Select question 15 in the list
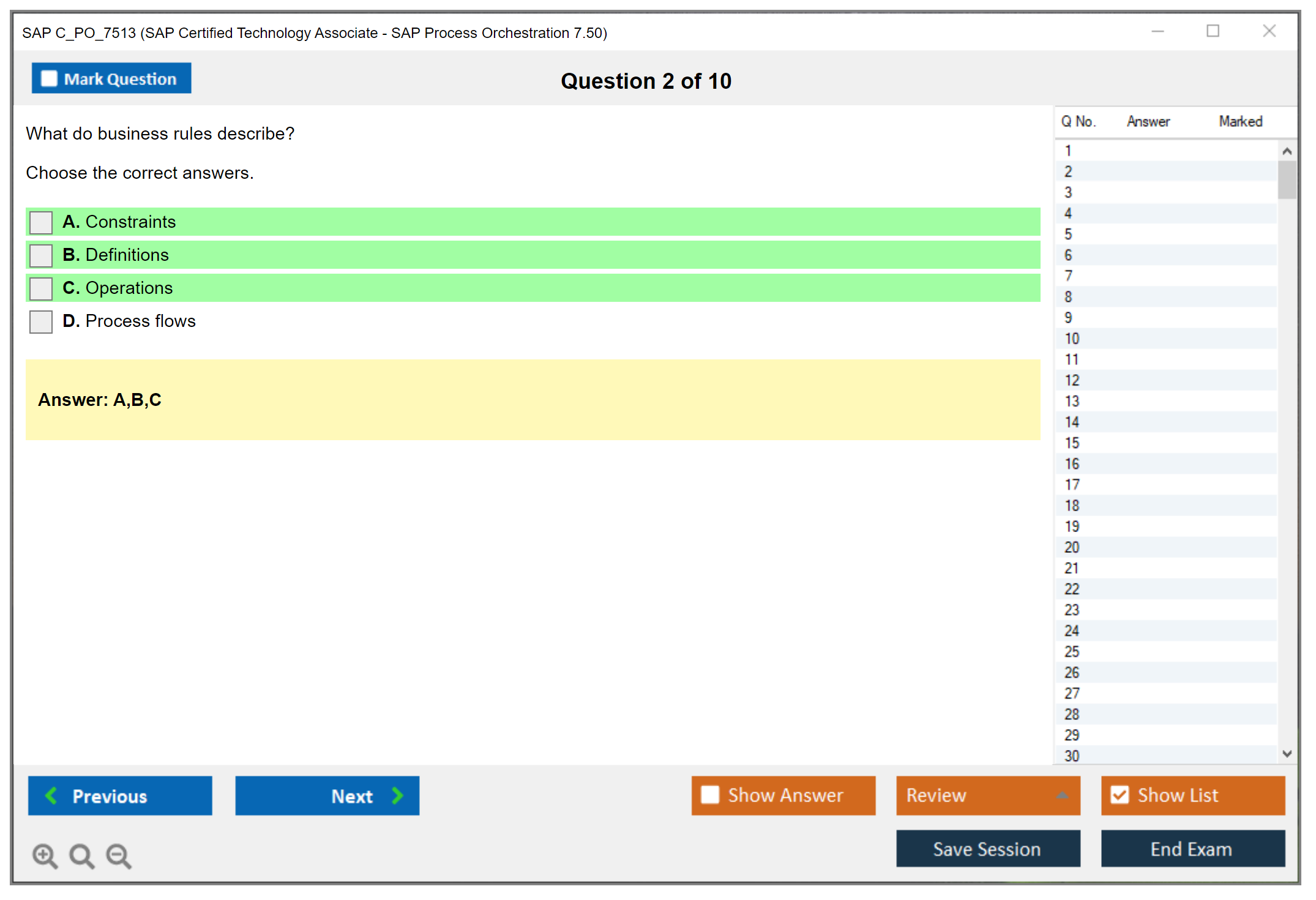Viewport: 1316px width, 900px height. coord(1072,443)
